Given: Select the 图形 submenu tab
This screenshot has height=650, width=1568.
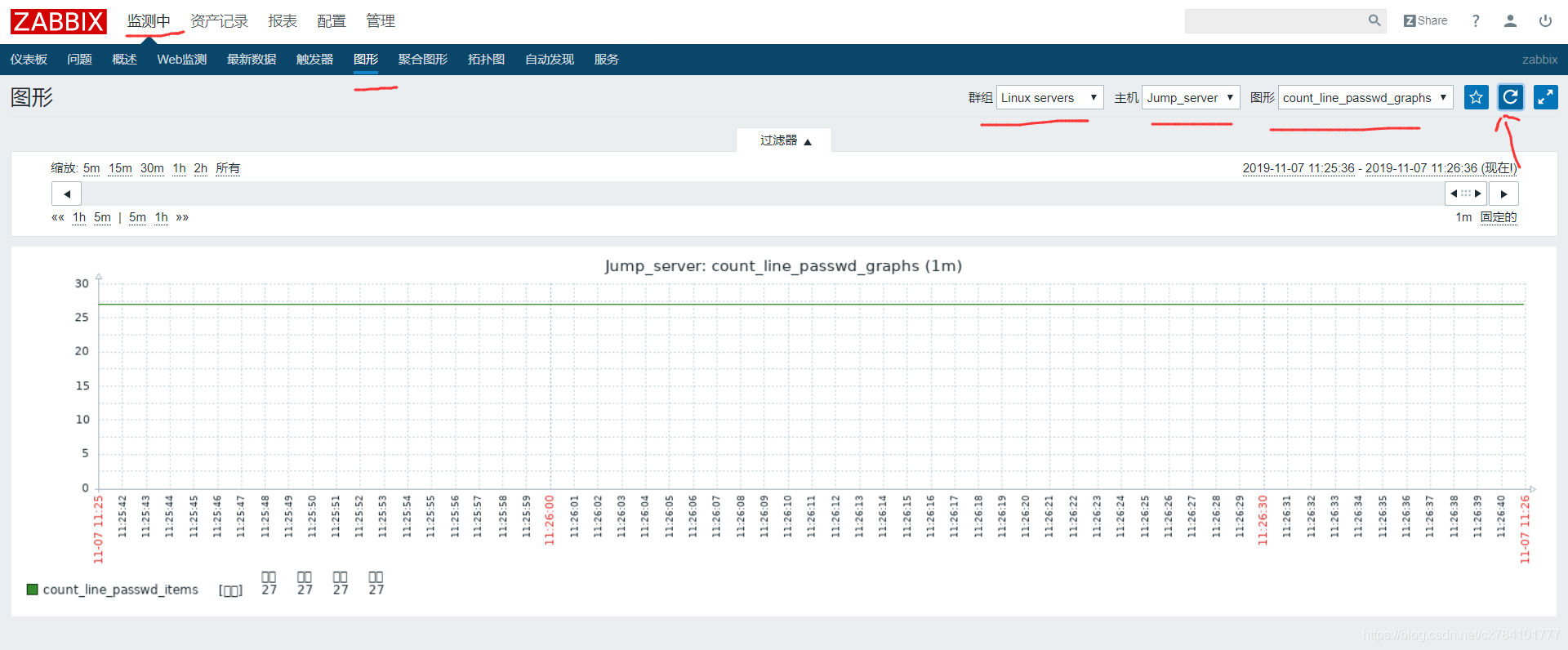Looking at the screenshot, I should [366, 60].
